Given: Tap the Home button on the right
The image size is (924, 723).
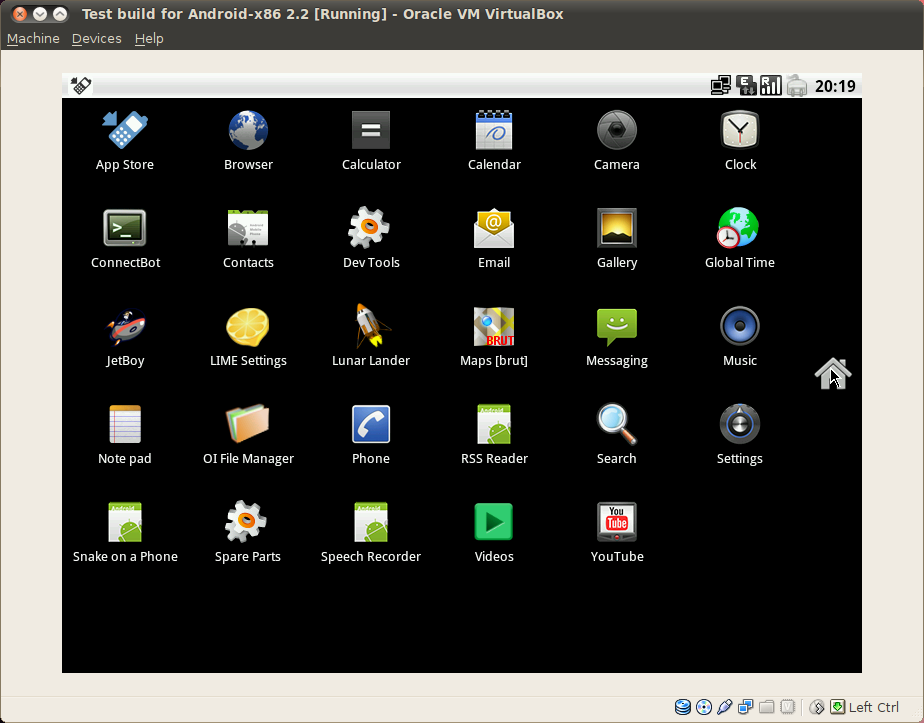Looking at the screenshot, I should pyautogui.click(x=833, y=374).
